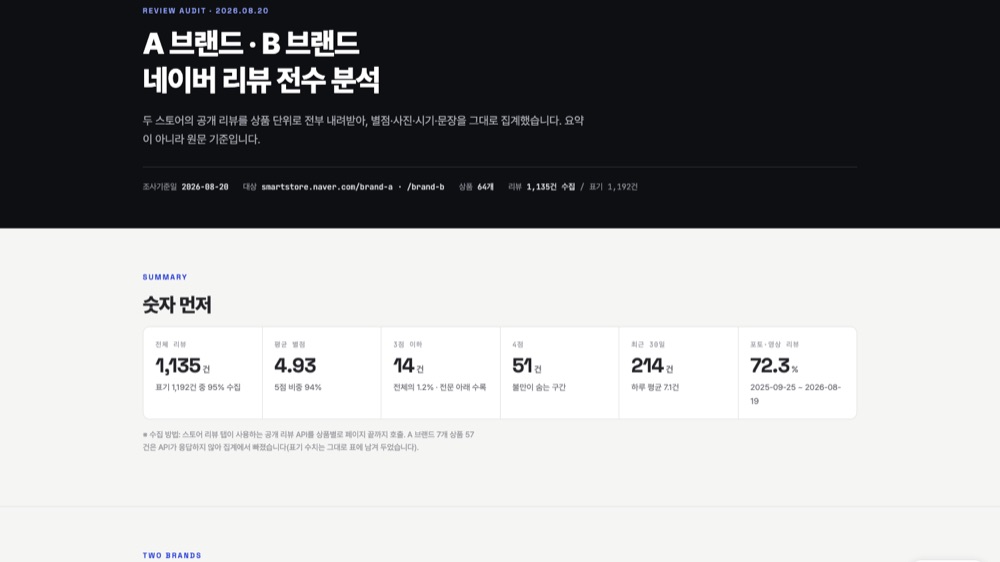Click the '수집 방법' methodology footnote
Image resolution: width=1000 pixels, height=562 pixels.
point(308,441)
